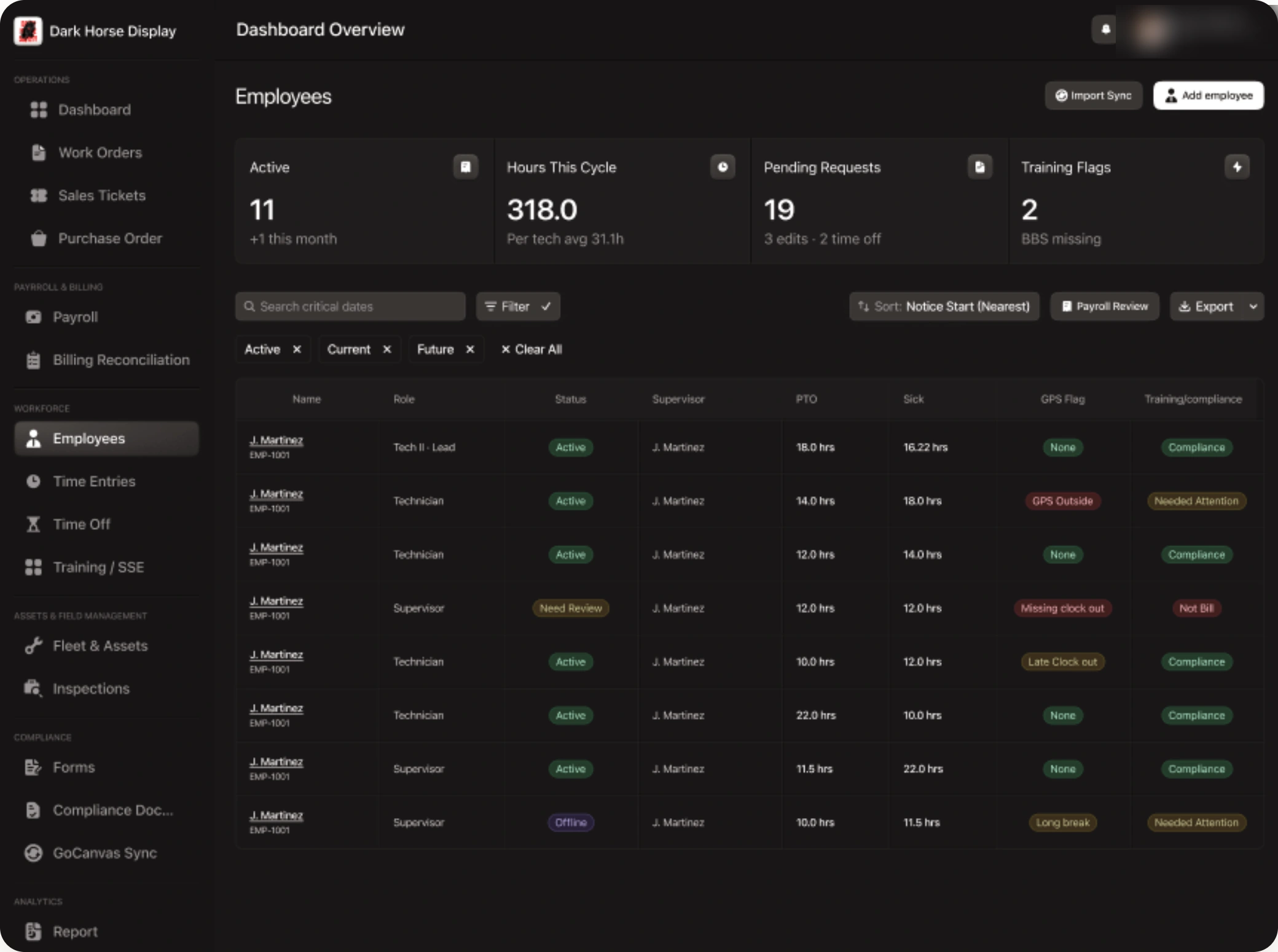This screenshot has height=952, width=1278.
Task: Click the Dark Horse Display logo
Action: pyautogui.click(x=28, y=31)
